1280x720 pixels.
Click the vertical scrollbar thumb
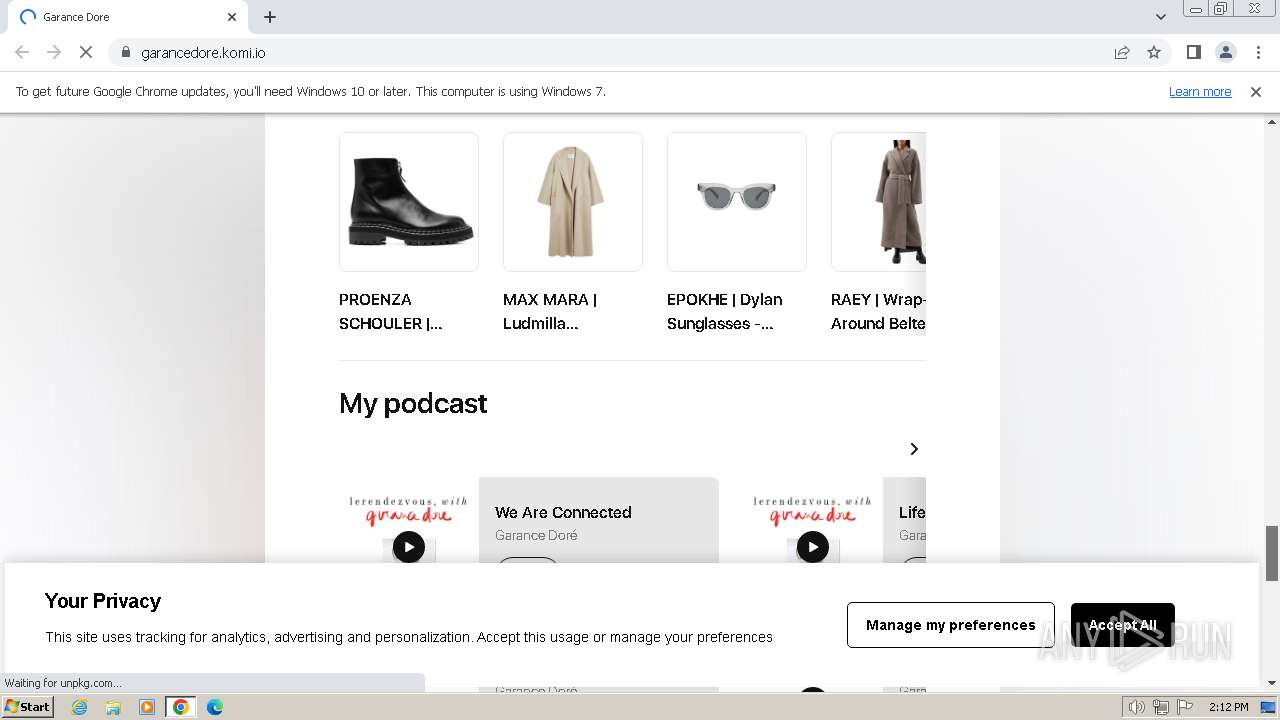pyautogui.click(x=1272, y=552)
